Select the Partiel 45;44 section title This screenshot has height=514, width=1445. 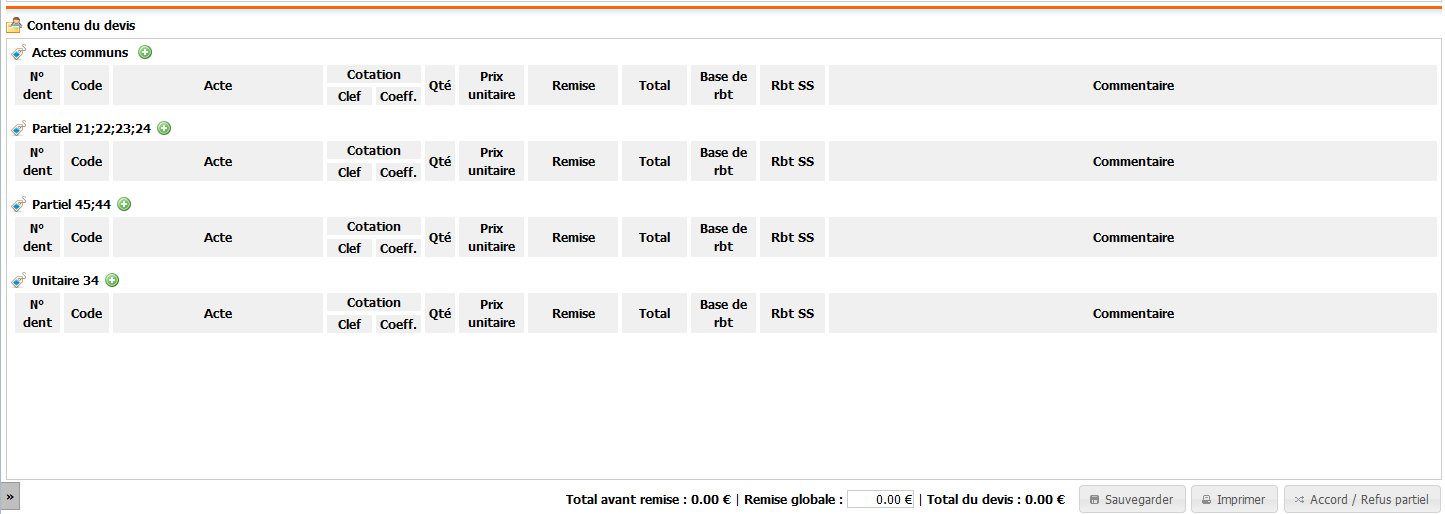tap(71, 204)
